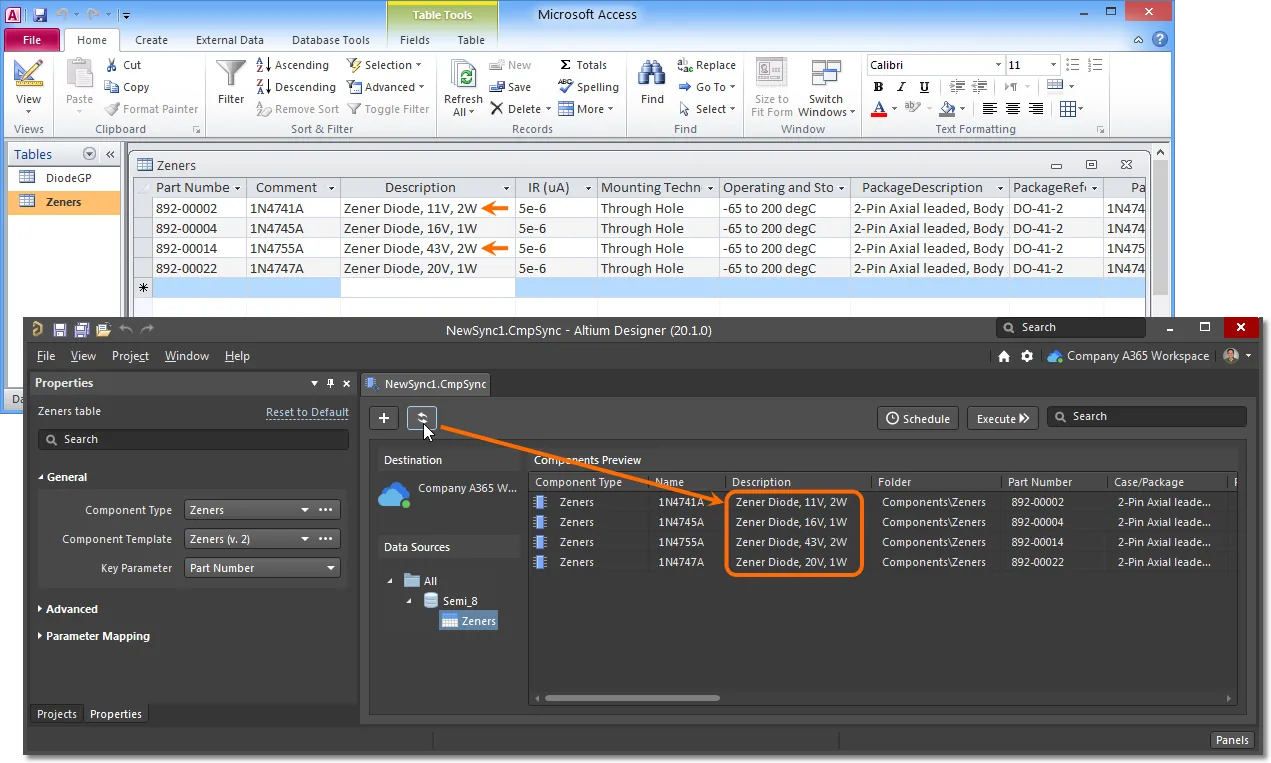Apply Underline formatting in Access ribbon
This screenshot has width=1271, height=763.
[x=924, y=87]
